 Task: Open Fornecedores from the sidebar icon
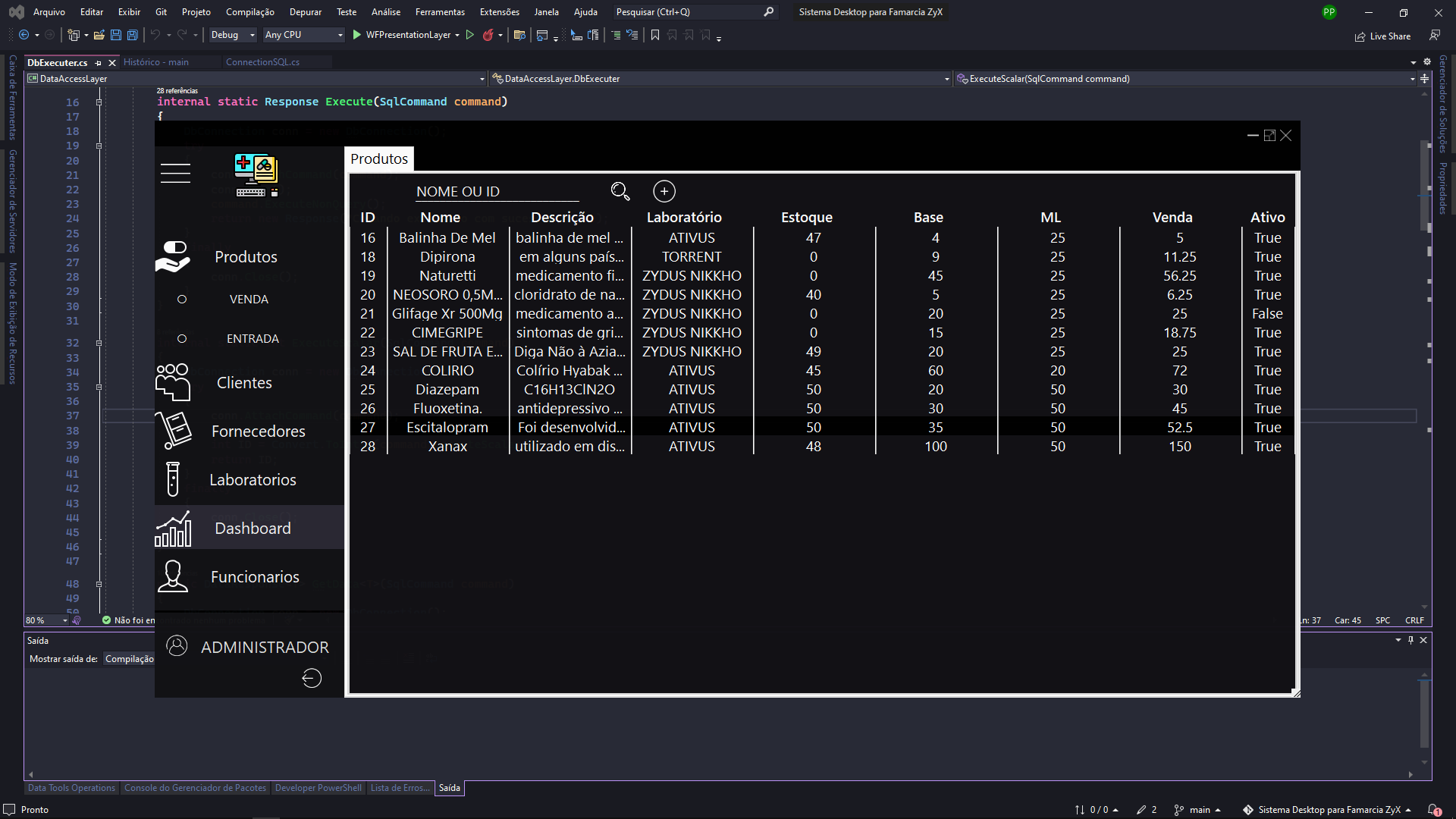pyautogui.click(x=174, y=430)
